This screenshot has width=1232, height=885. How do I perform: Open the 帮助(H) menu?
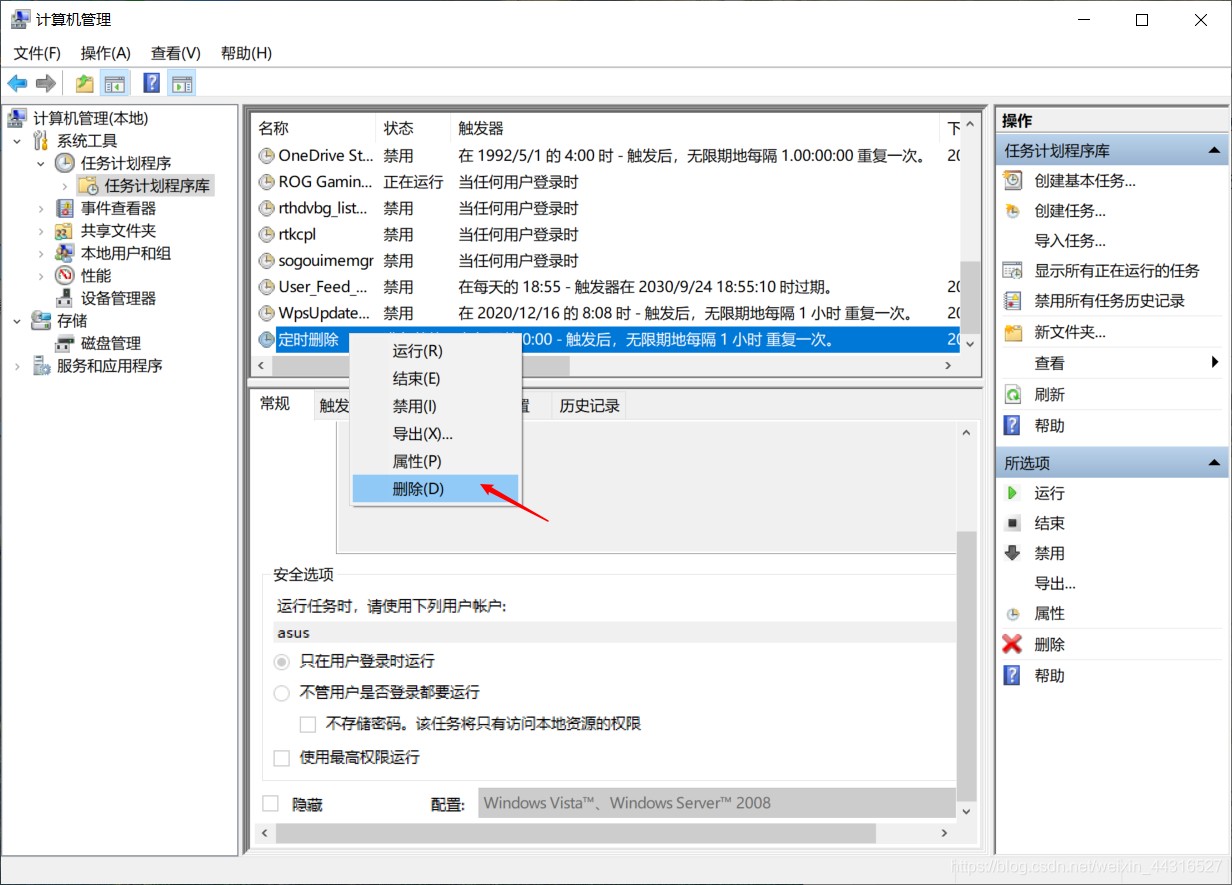(x=246, y=53)
